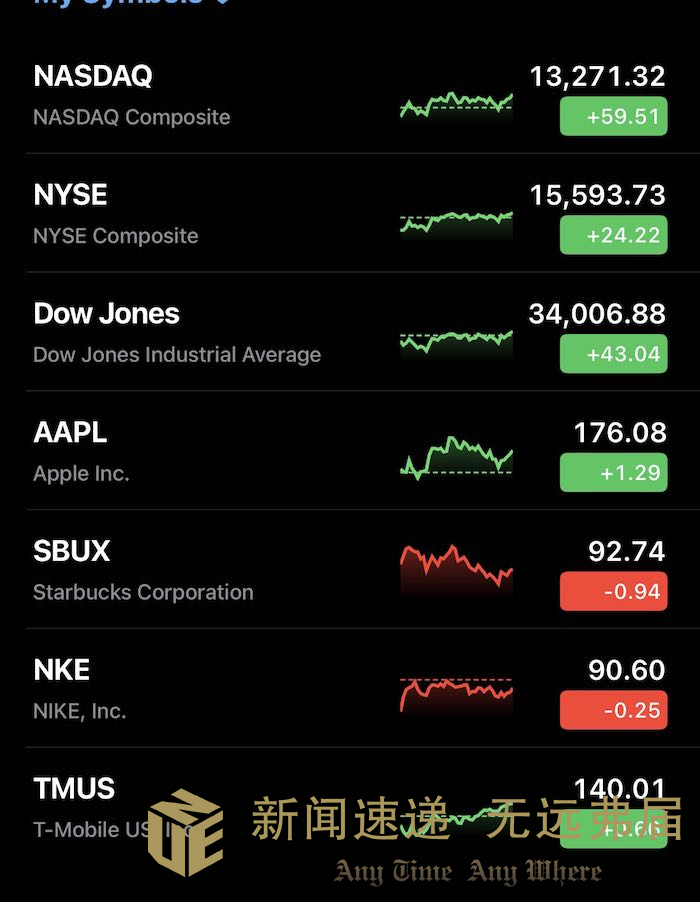Tap the NYSE sparkline chart

pos(456,223)
